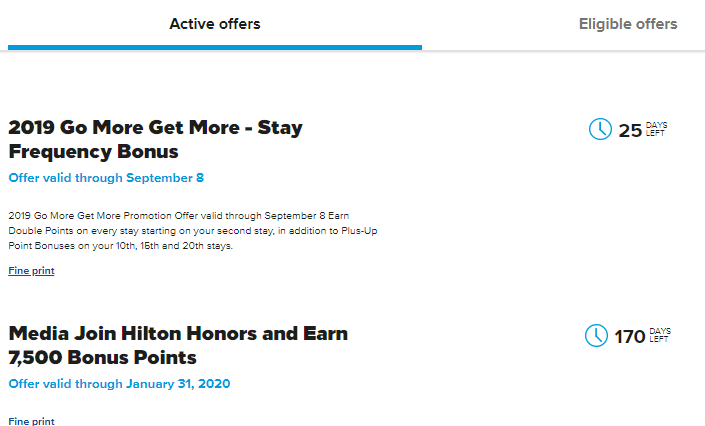This screenshot has width=705, height=426.
Task: Click DAYS LEFT label next to 25
Action: pyautogui.click(x=656, y=129)
